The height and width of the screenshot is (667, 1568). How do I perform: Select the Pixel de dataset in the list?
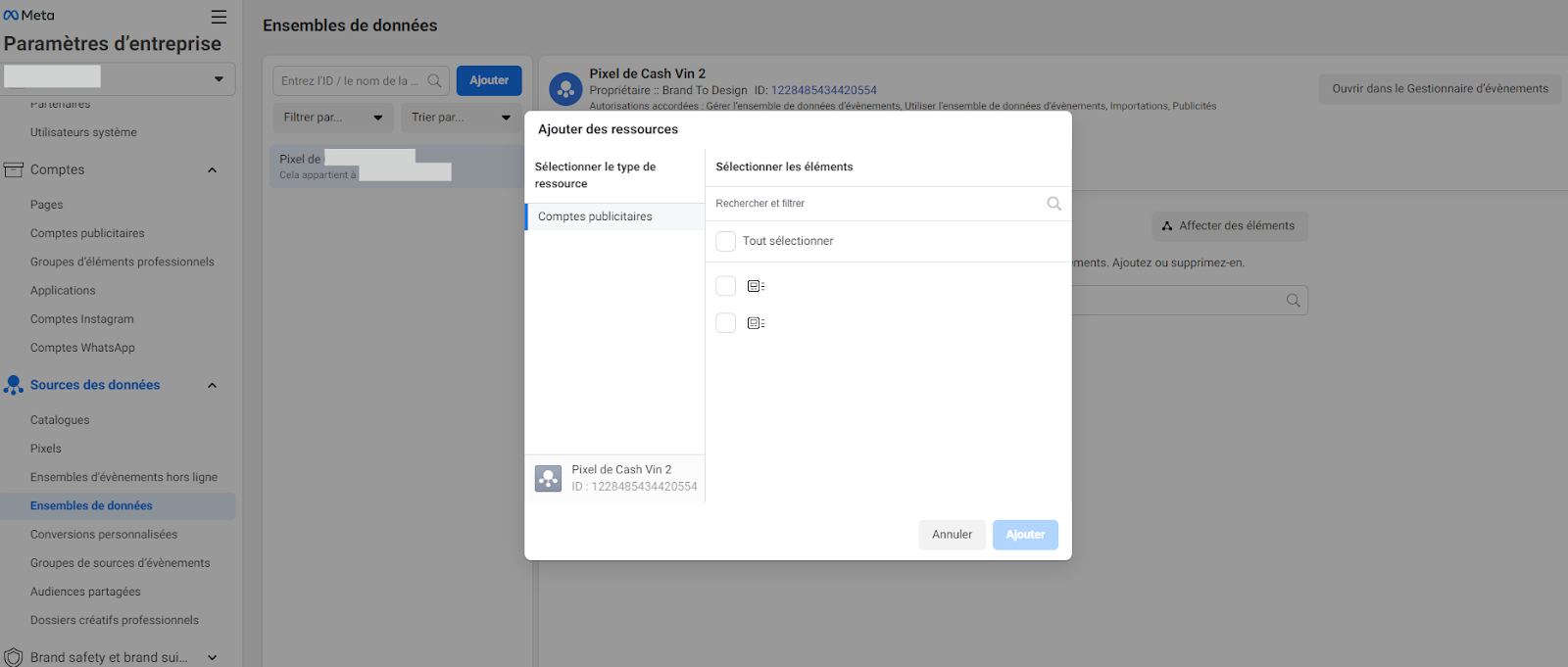[397, 167]
